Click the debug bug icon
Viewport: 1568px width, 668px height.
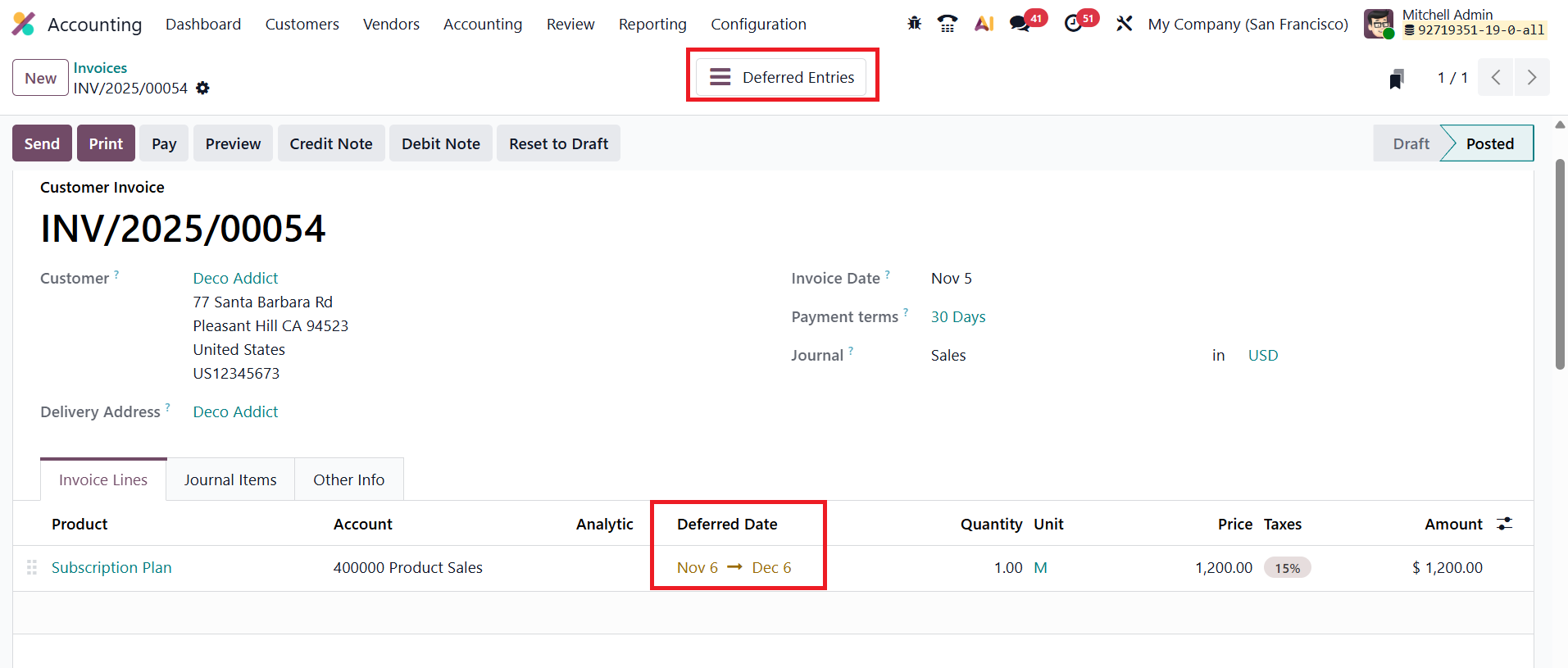point(914,24)
